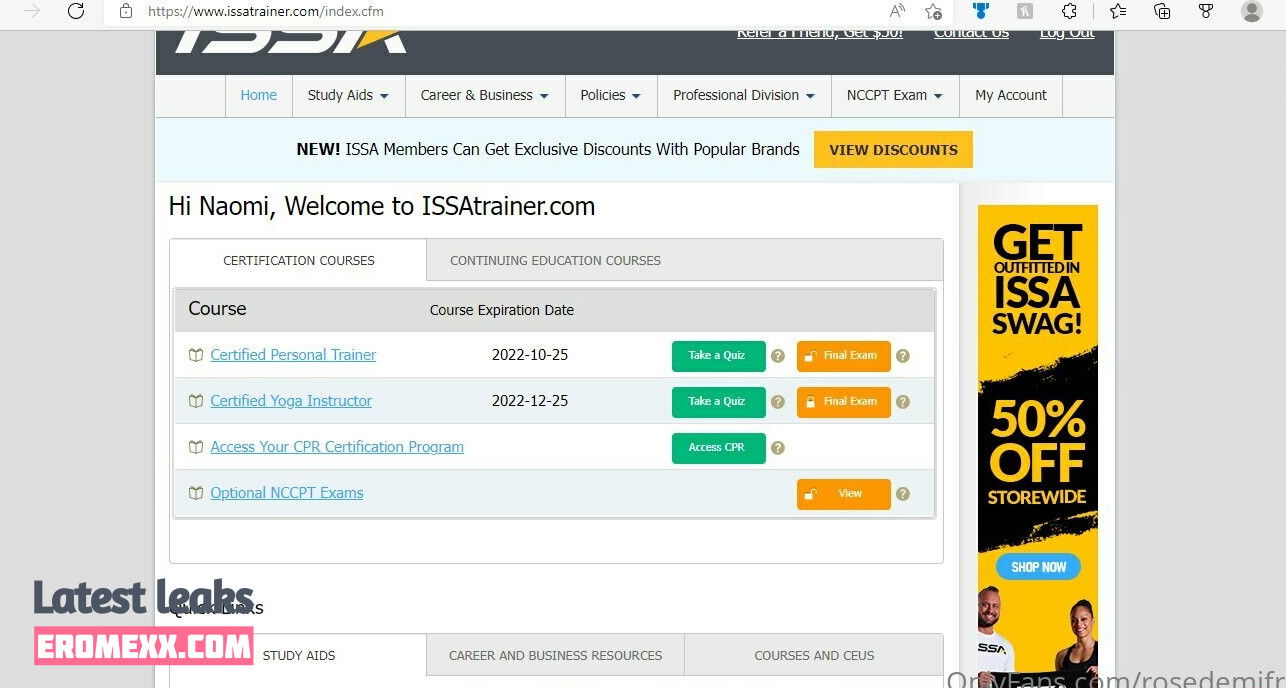Open the Optional NCCPT Exams link
The height and width of the screenshot is (688, 1286).
pos(287,493)
